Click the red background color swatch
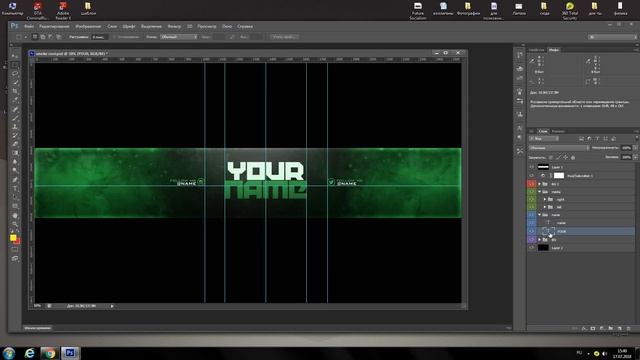Screen dimensions: 640x360 [x=18, y=242]
